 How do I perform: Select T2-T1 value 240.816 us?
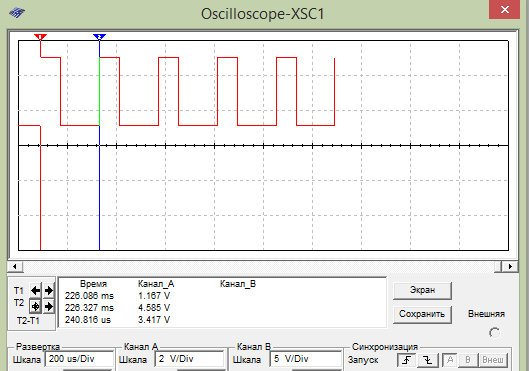(x=88, y=319)
